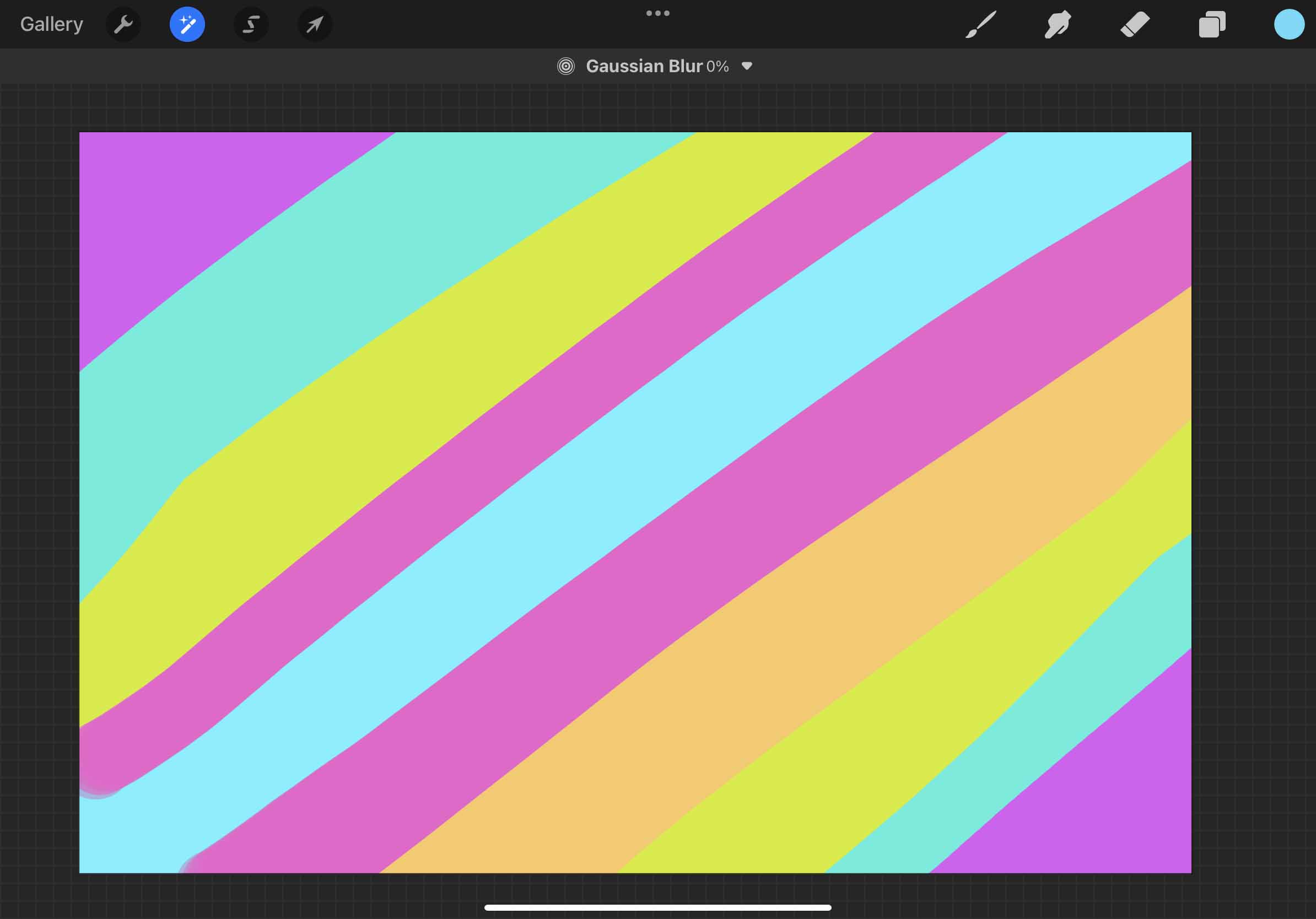Viewport: 1316px width, 919px height.
Task: Pick the Eraser tool
Action: coord(1135,25)
